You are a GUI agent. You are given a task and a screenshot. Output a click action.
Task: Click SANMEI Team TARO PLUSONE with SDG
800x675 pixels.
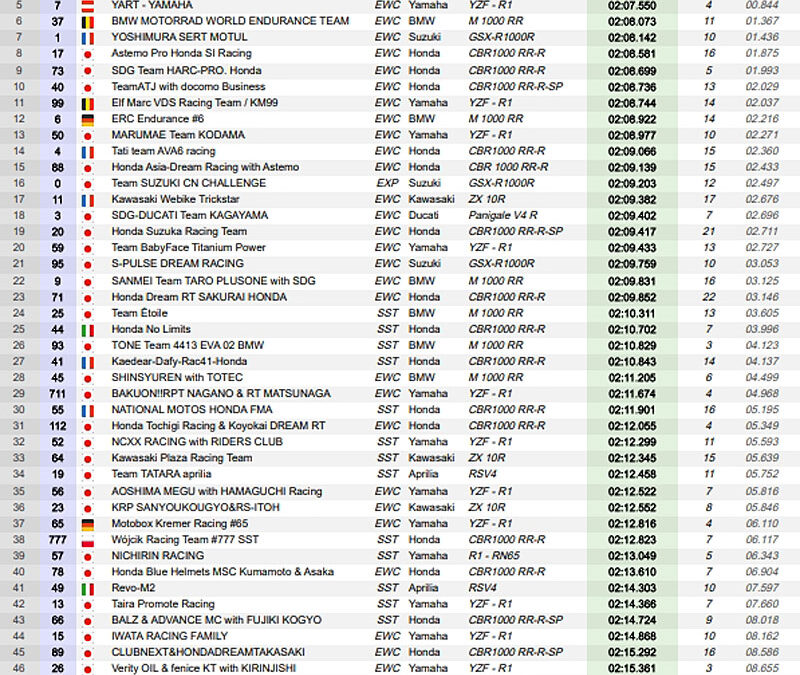(213, 281)
